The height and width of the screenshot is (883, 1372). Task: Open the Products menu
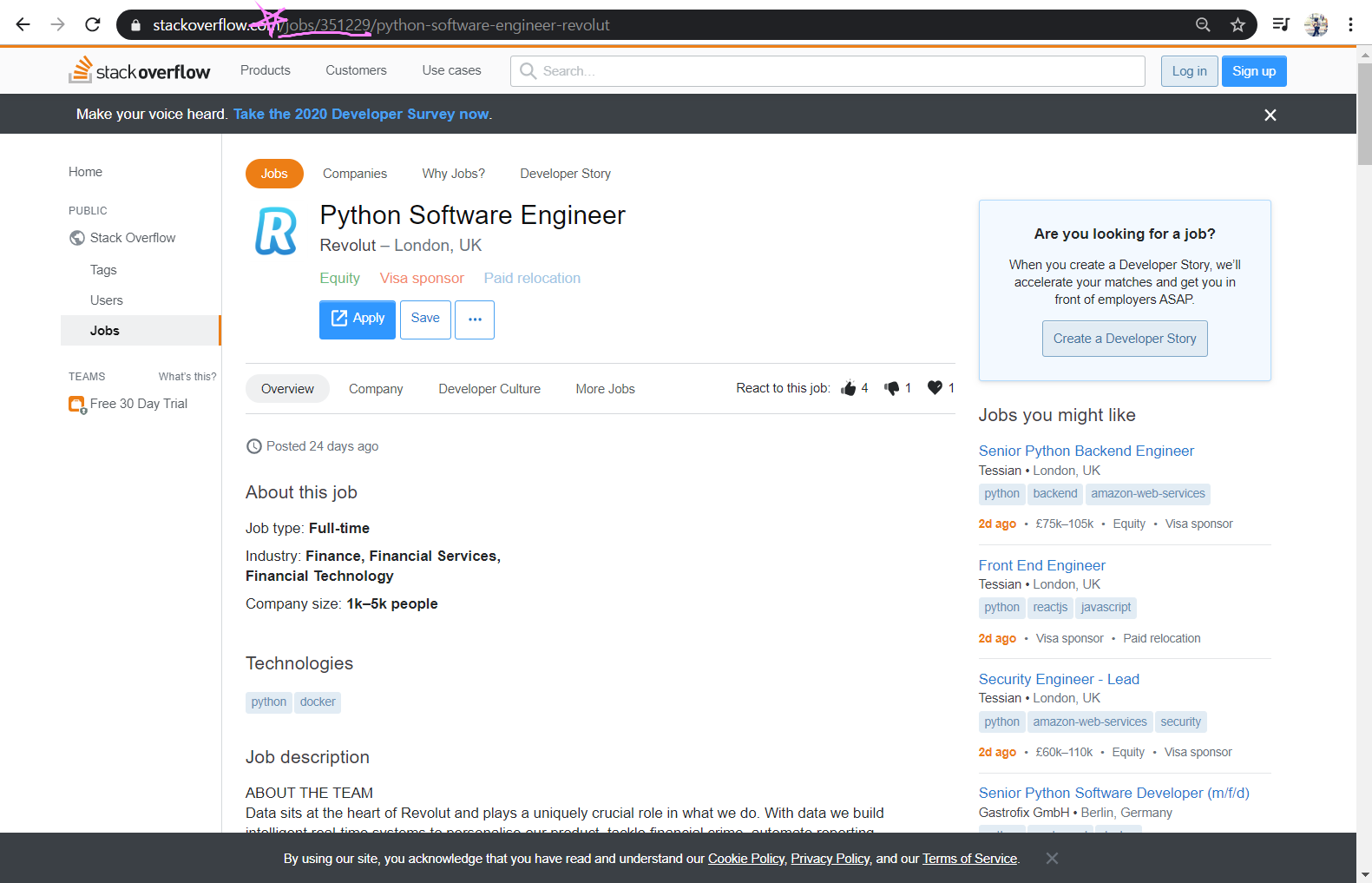(266, 70)
